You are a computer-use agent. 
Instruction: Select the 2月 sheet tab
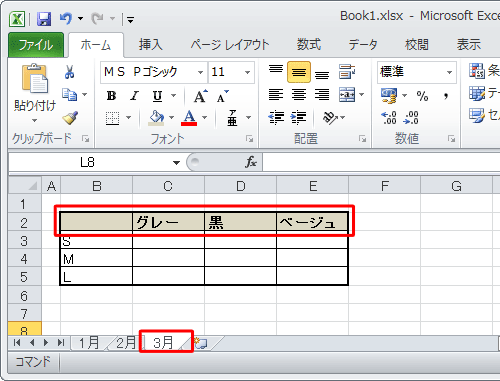[126, 343]
